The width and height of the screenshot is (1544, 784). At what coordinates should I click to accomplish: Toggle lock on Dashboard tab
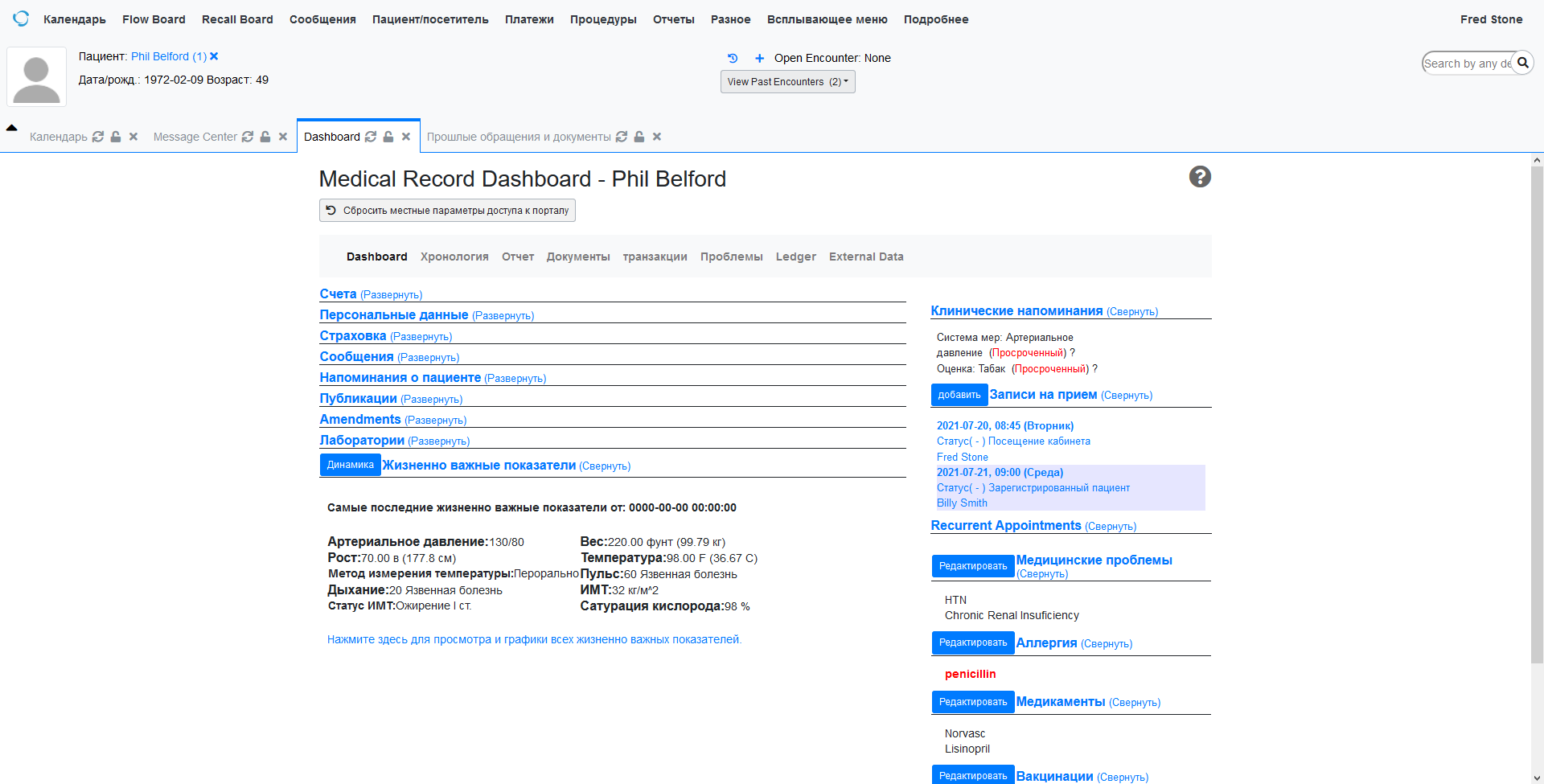(x=388, y=137)
